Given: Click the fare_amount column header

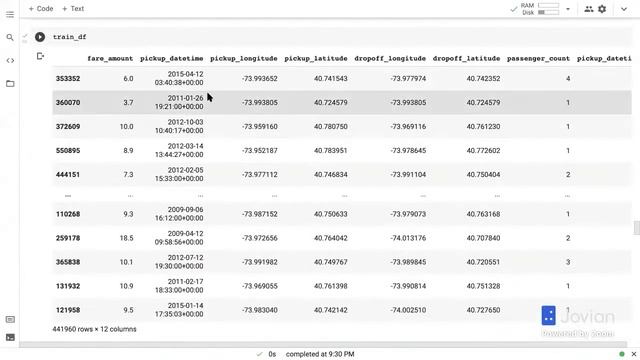Looking at the screenshot, I should click(110, 58).
